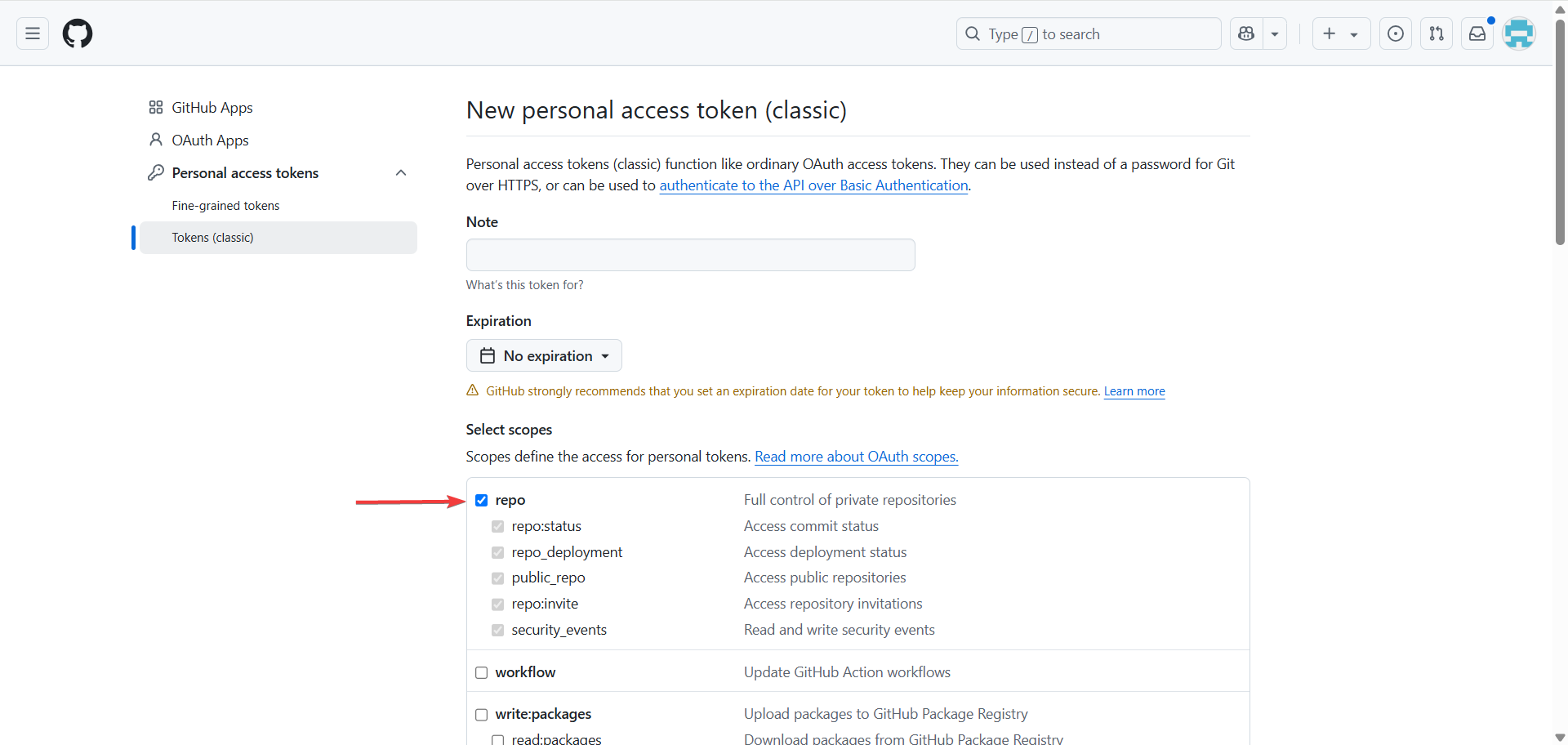Open the No expiration dropdown
The image size is (1568, 745).
pos(544,355)
